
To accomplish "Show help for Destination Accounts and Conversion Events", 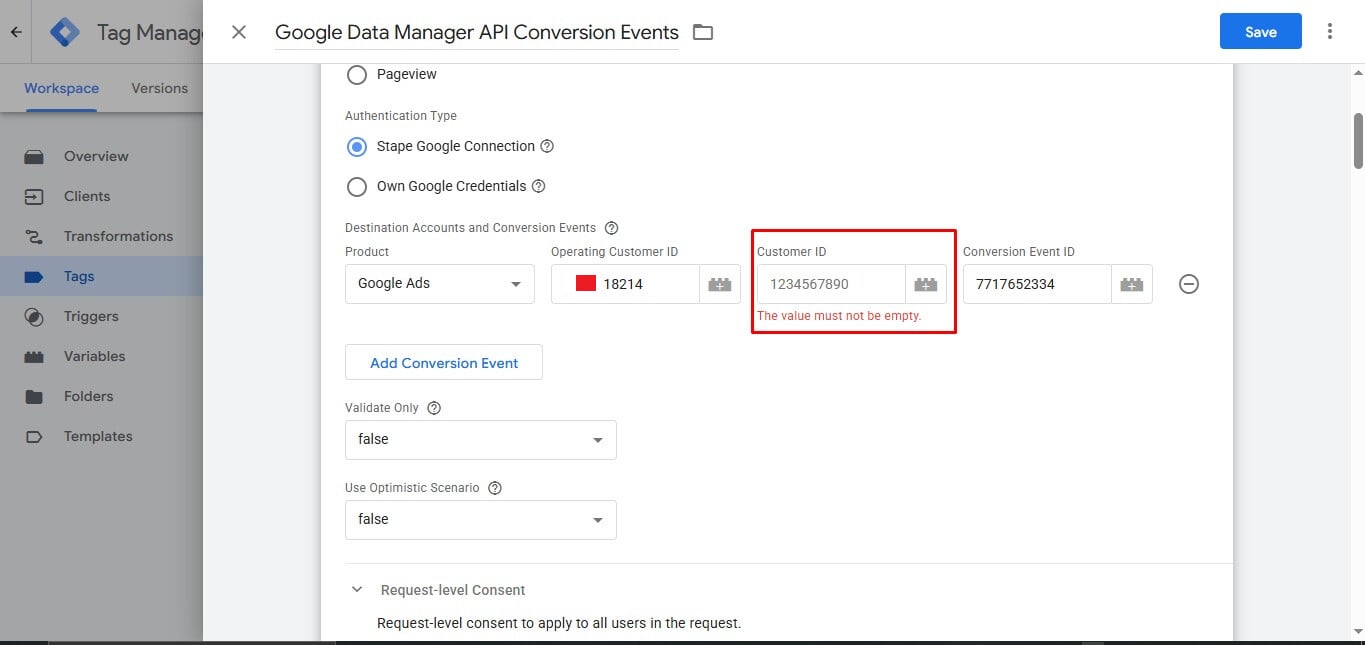I will [x=612, y=228].
